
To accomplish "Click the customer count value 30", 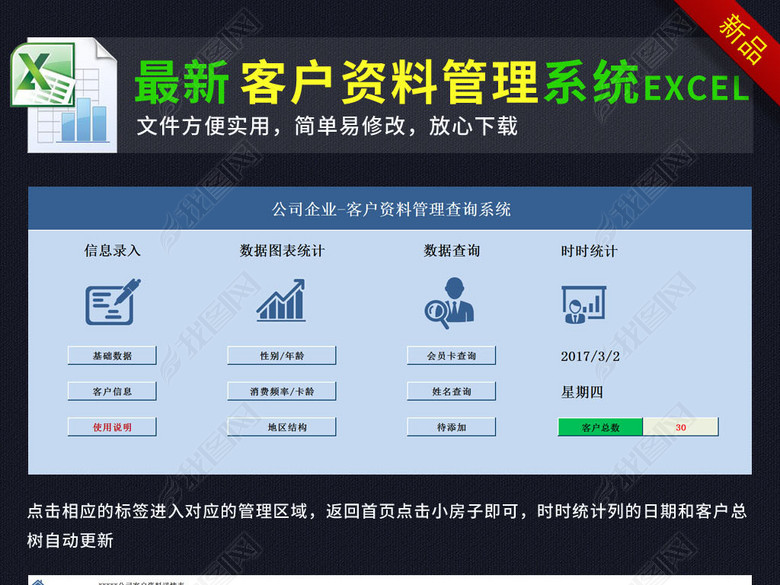I will click(681, 427).
